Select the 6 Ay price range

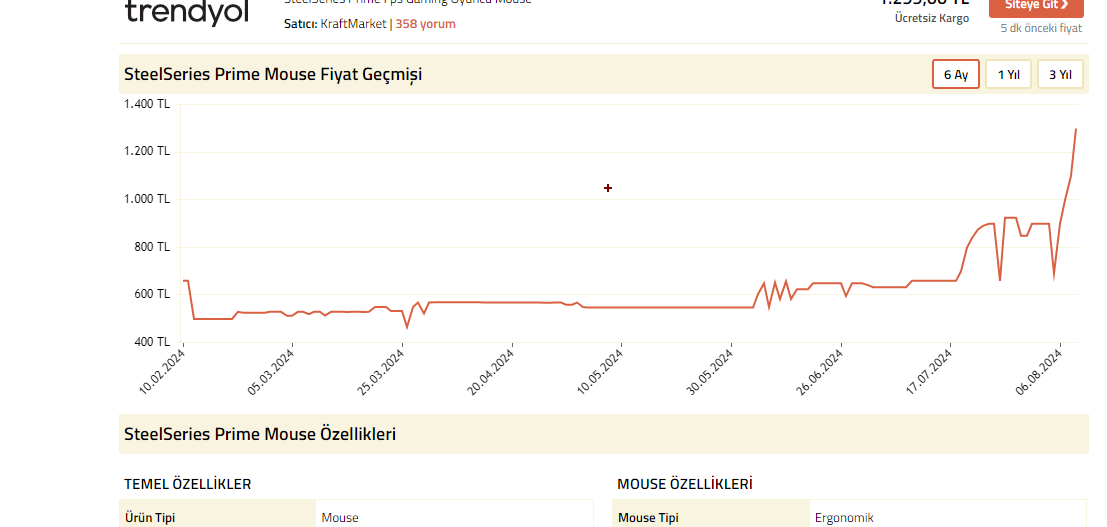pos(956,74)
